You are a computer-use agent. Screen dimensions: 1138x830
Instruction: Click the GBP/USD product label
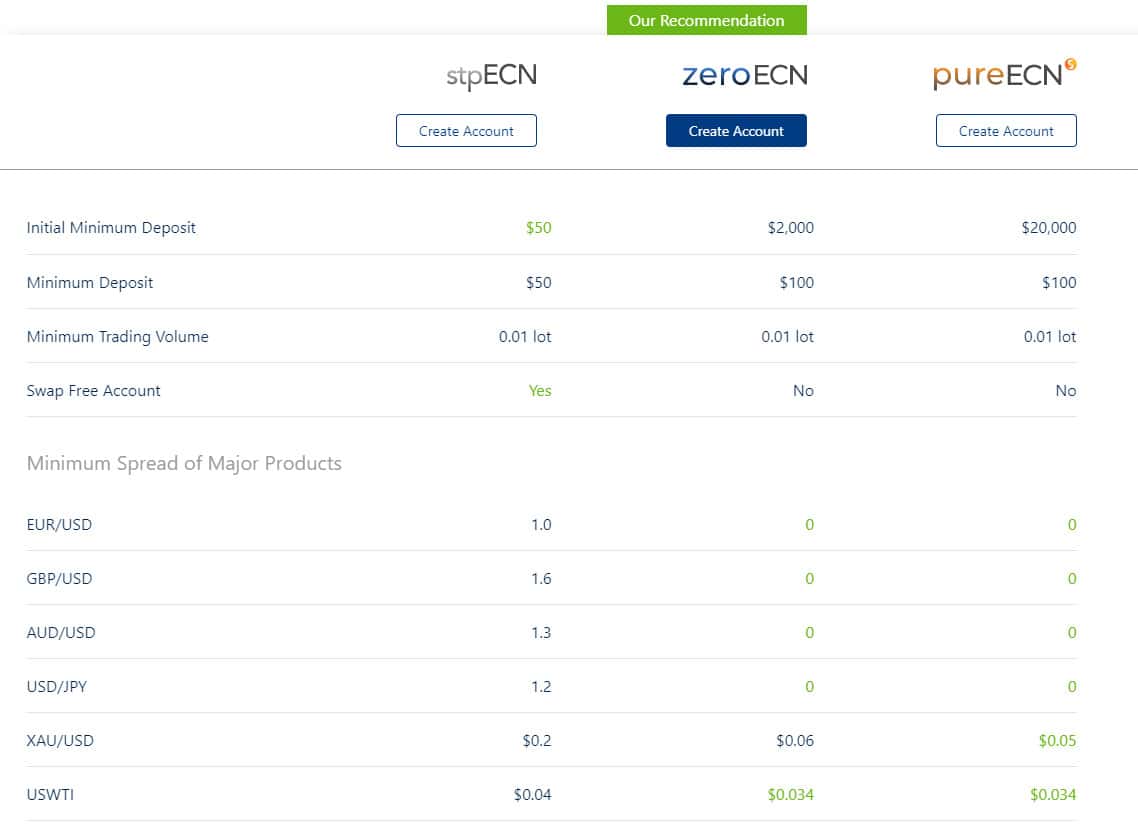[x=60, y=579]
